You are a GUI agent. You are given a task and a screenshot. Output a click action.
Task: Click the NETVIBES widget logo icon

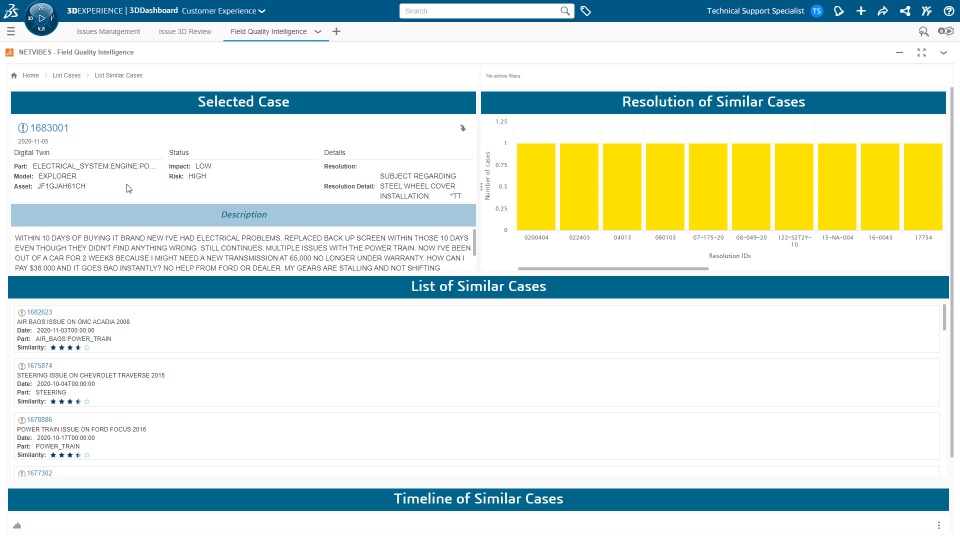pyautogui.click(x=9, y=53)
